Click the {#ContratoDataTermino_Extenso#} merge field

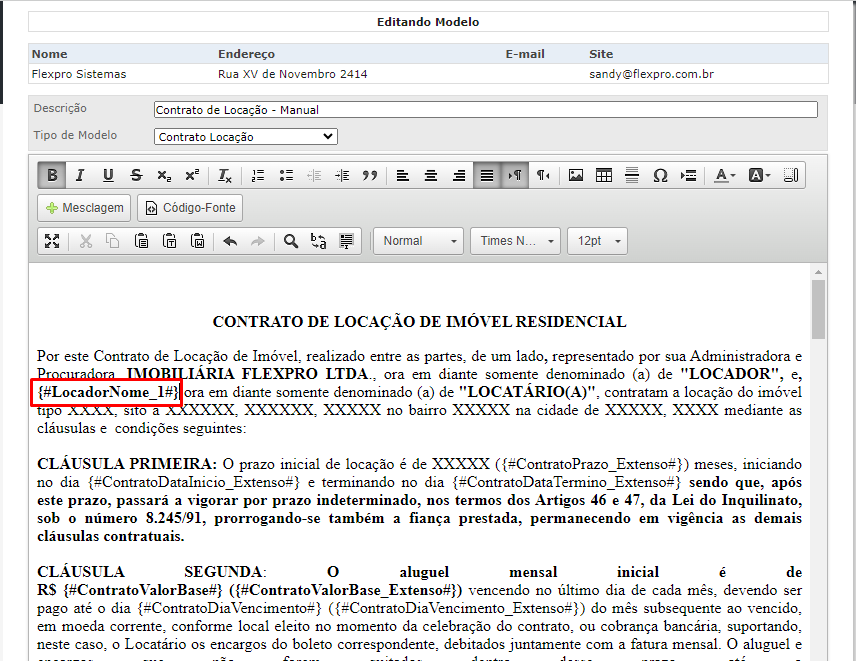pos(567,482)
